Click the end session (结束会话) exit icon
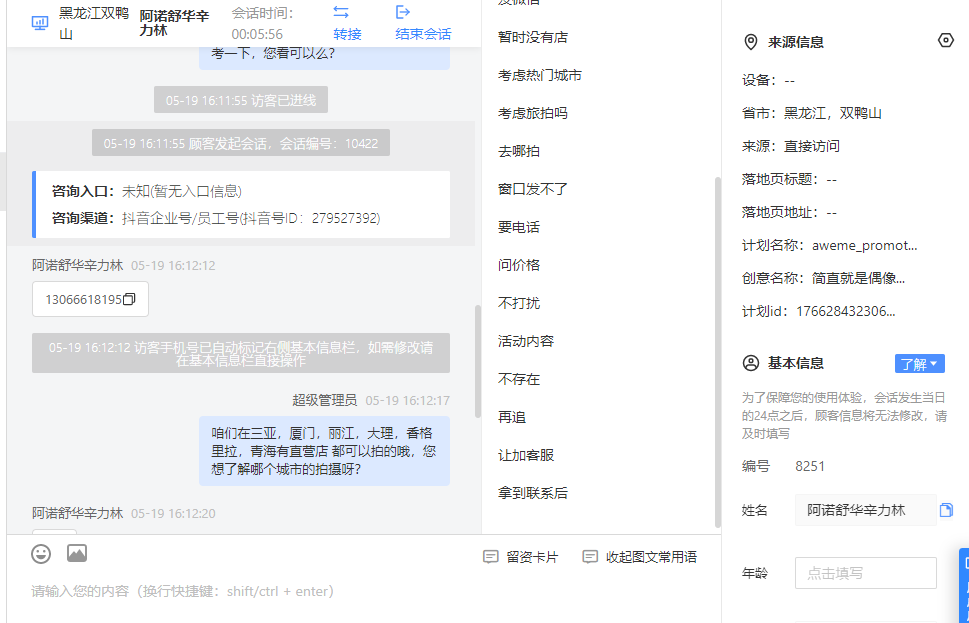 coord(403,12)
